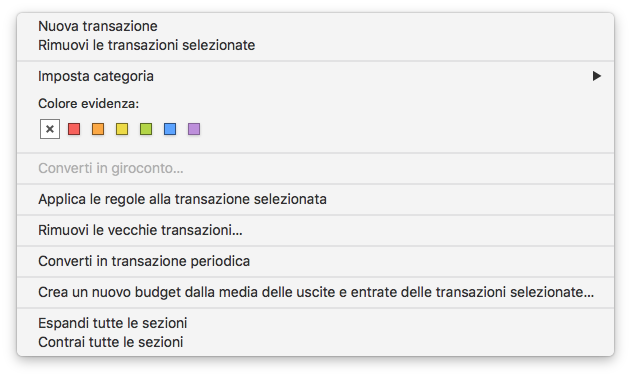This screenshot has width=631, height=377.
Task: Select the blue highlight color
Action: coord(170,129)
